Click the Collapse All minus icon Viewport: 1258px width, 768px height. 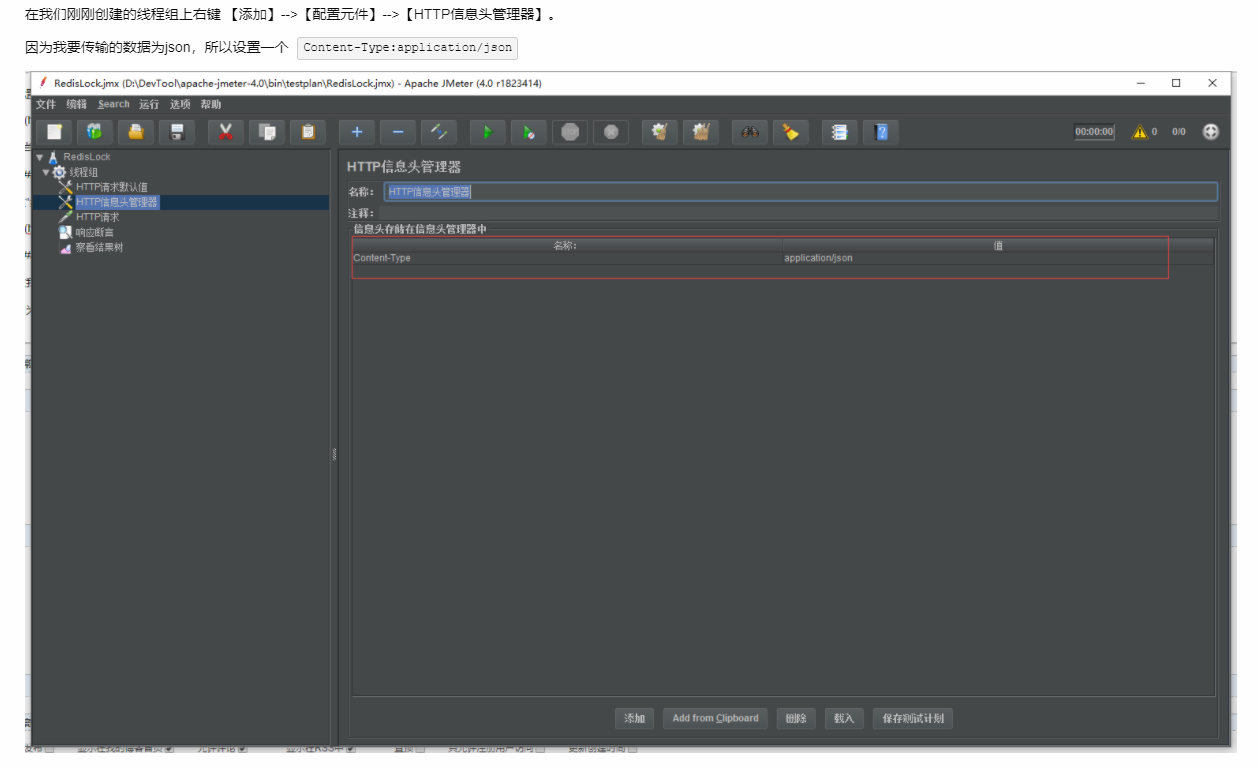[398, 131]
